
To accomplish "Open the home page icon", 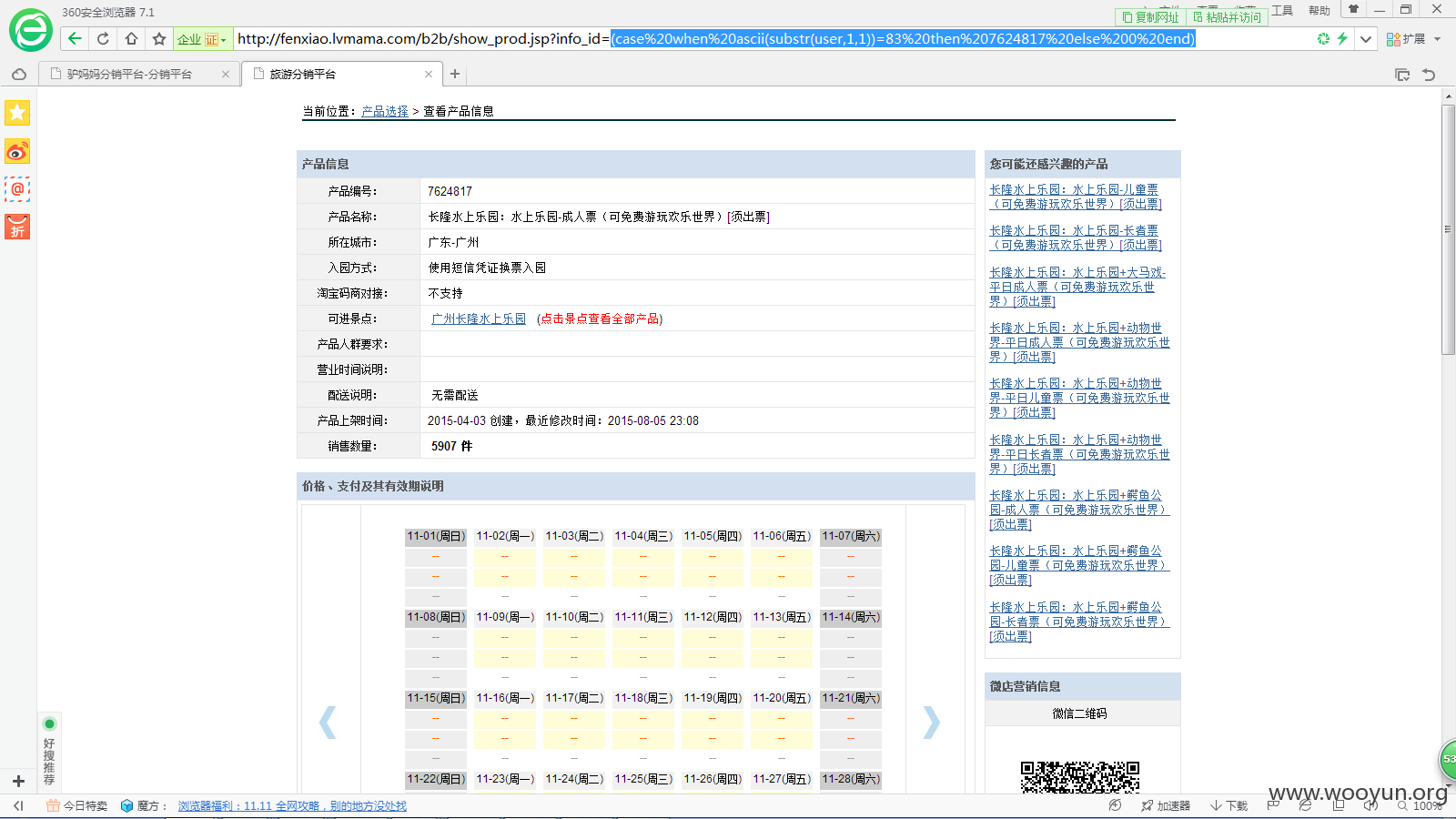I will (131, 38).
